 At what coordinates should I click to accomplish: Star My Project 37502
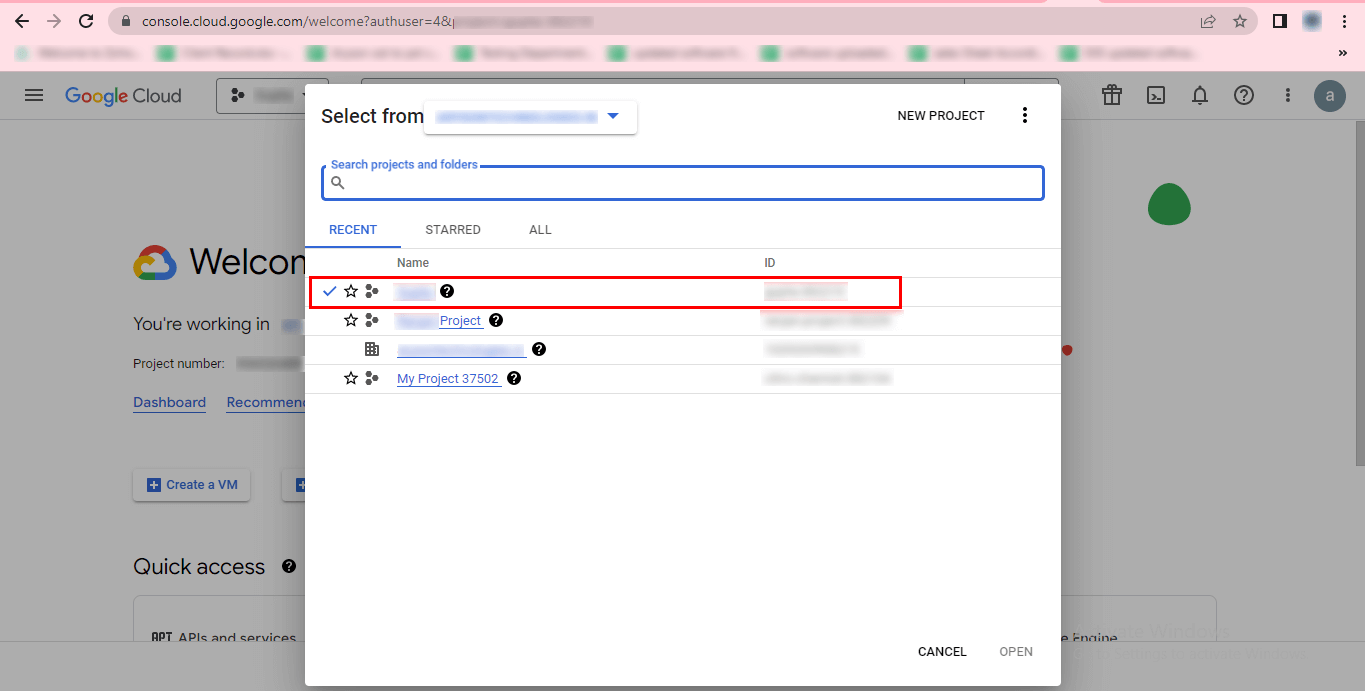[x=351, y=378]
